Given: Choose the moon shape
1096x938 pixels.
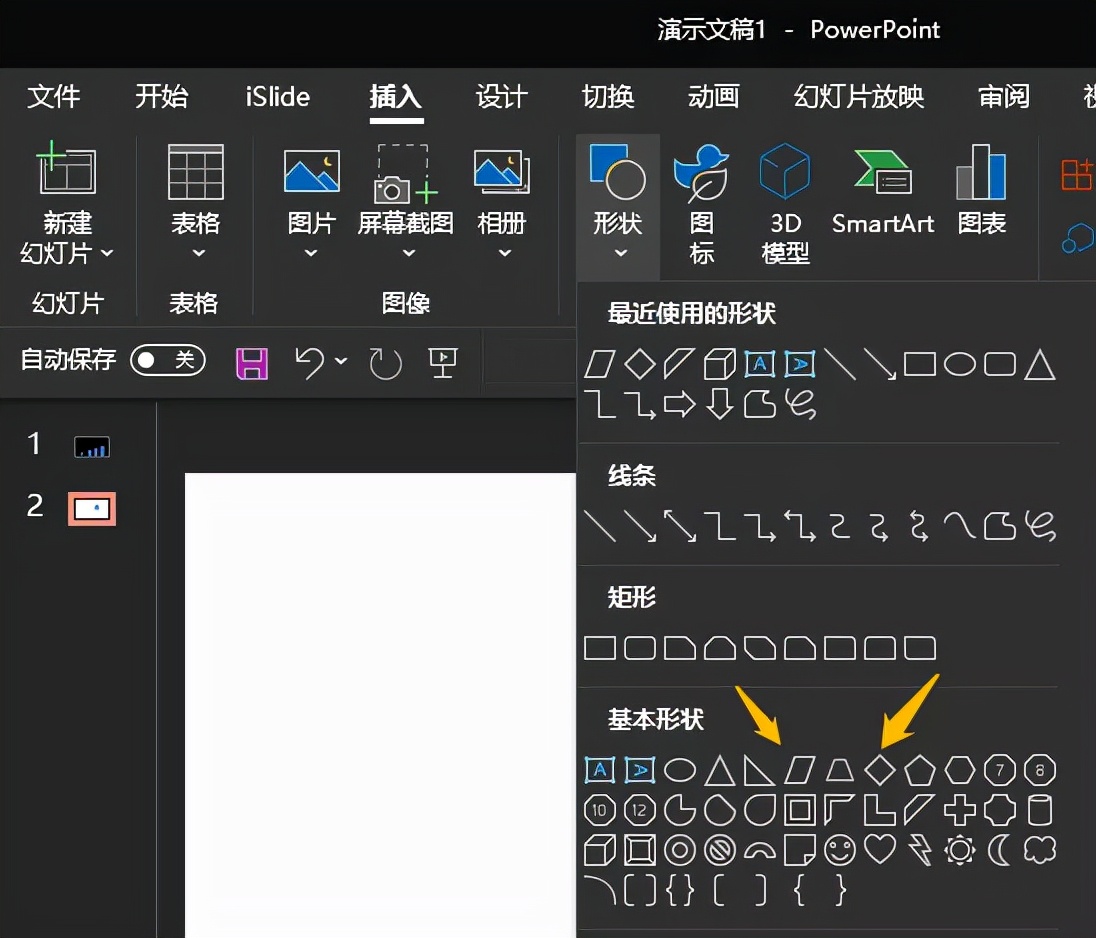Looking at the screenshot, I should click(1000, 851).
